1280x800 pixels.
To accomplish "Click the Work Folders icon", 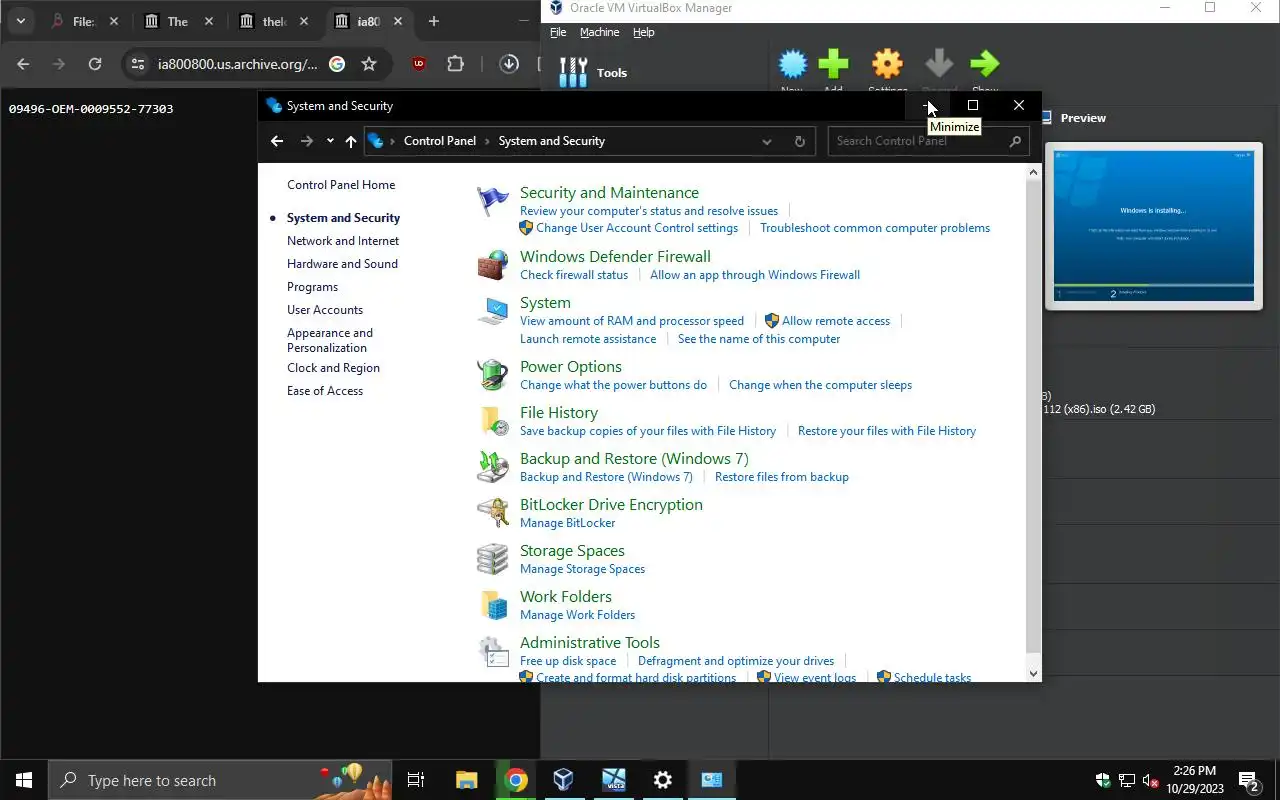I will point(492,606).
